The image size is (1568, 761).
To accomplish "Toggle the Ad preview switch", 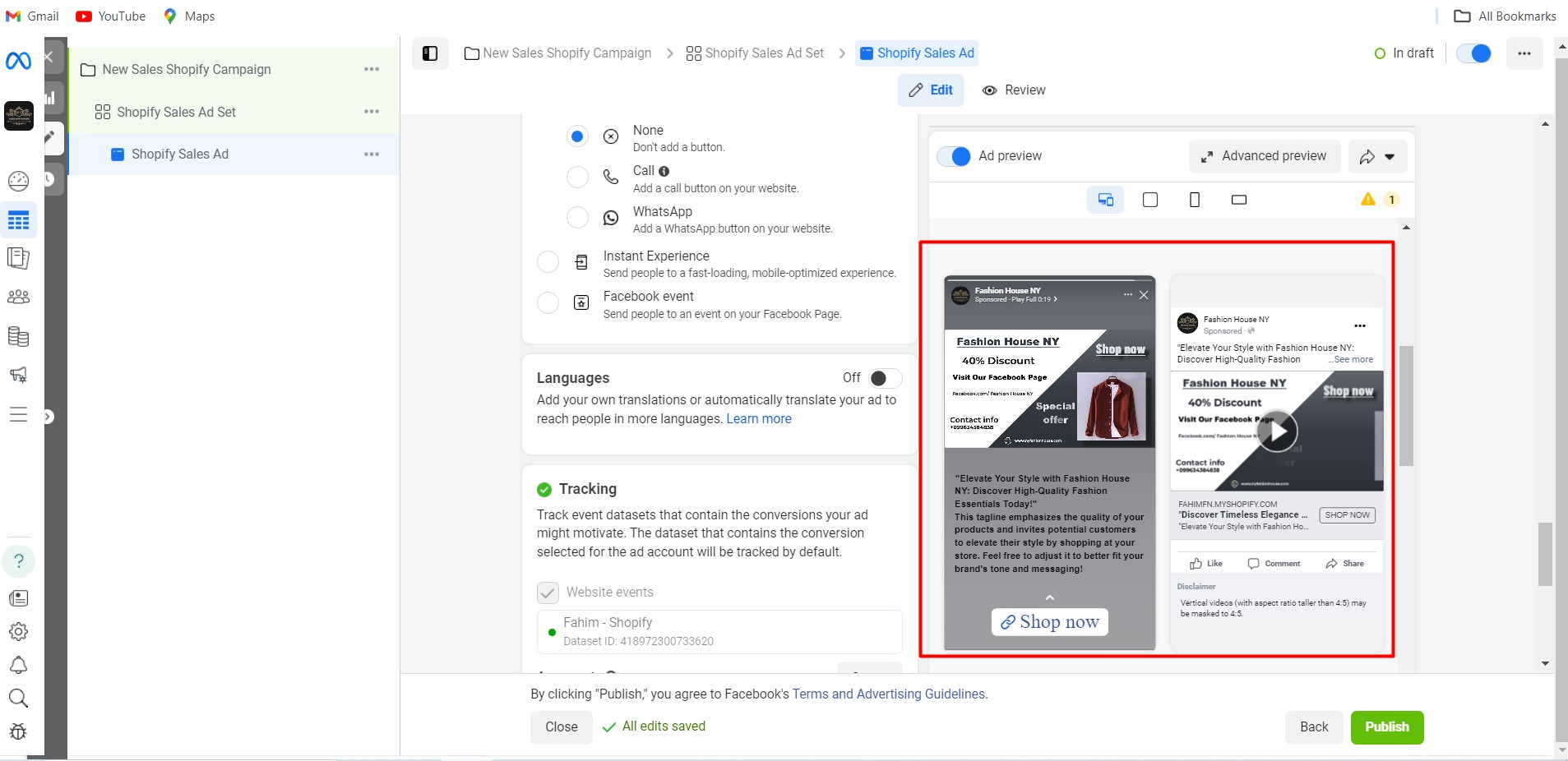I will coord(954,156).
